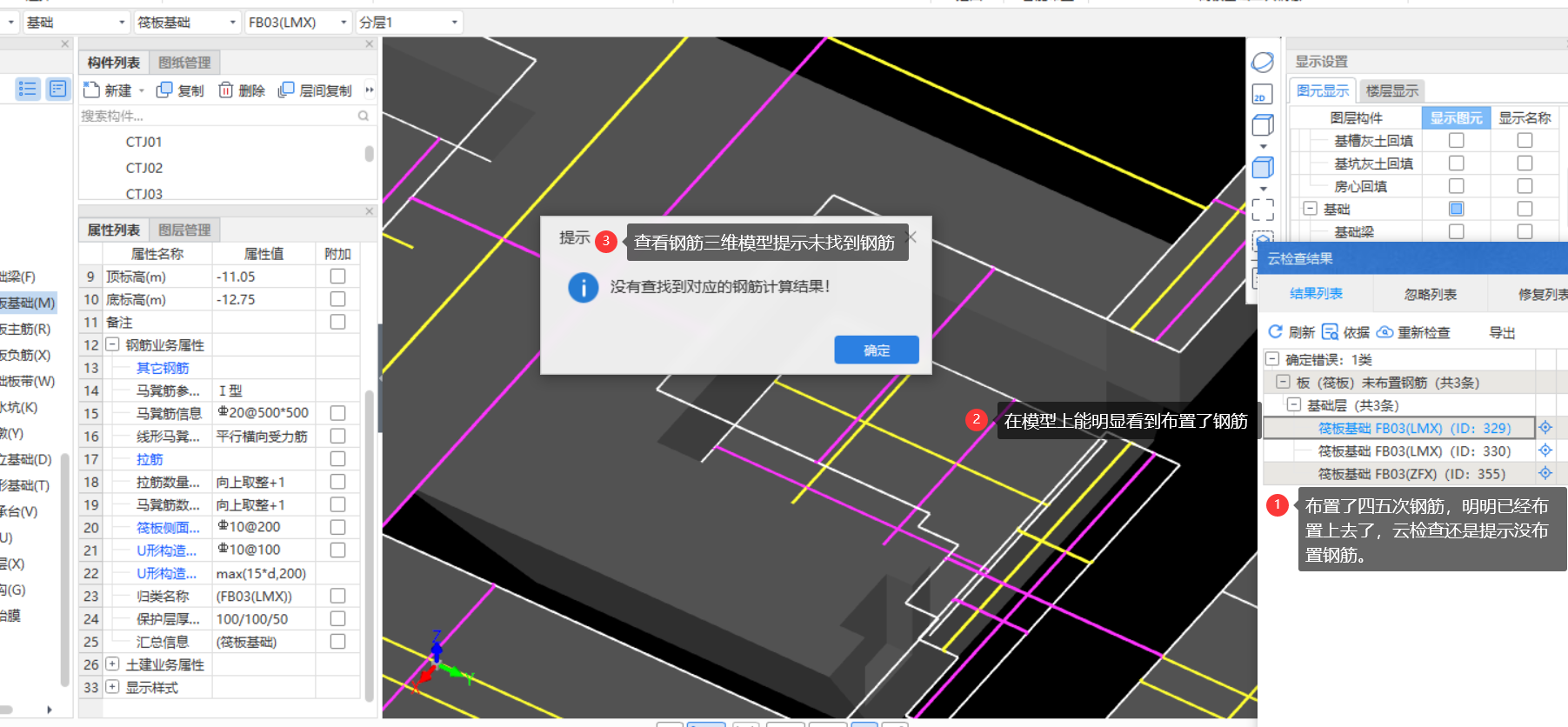Click the solid blue cube display icon
The image size is (1568, 727).
pyautogui.click(x=1263, y=167)
